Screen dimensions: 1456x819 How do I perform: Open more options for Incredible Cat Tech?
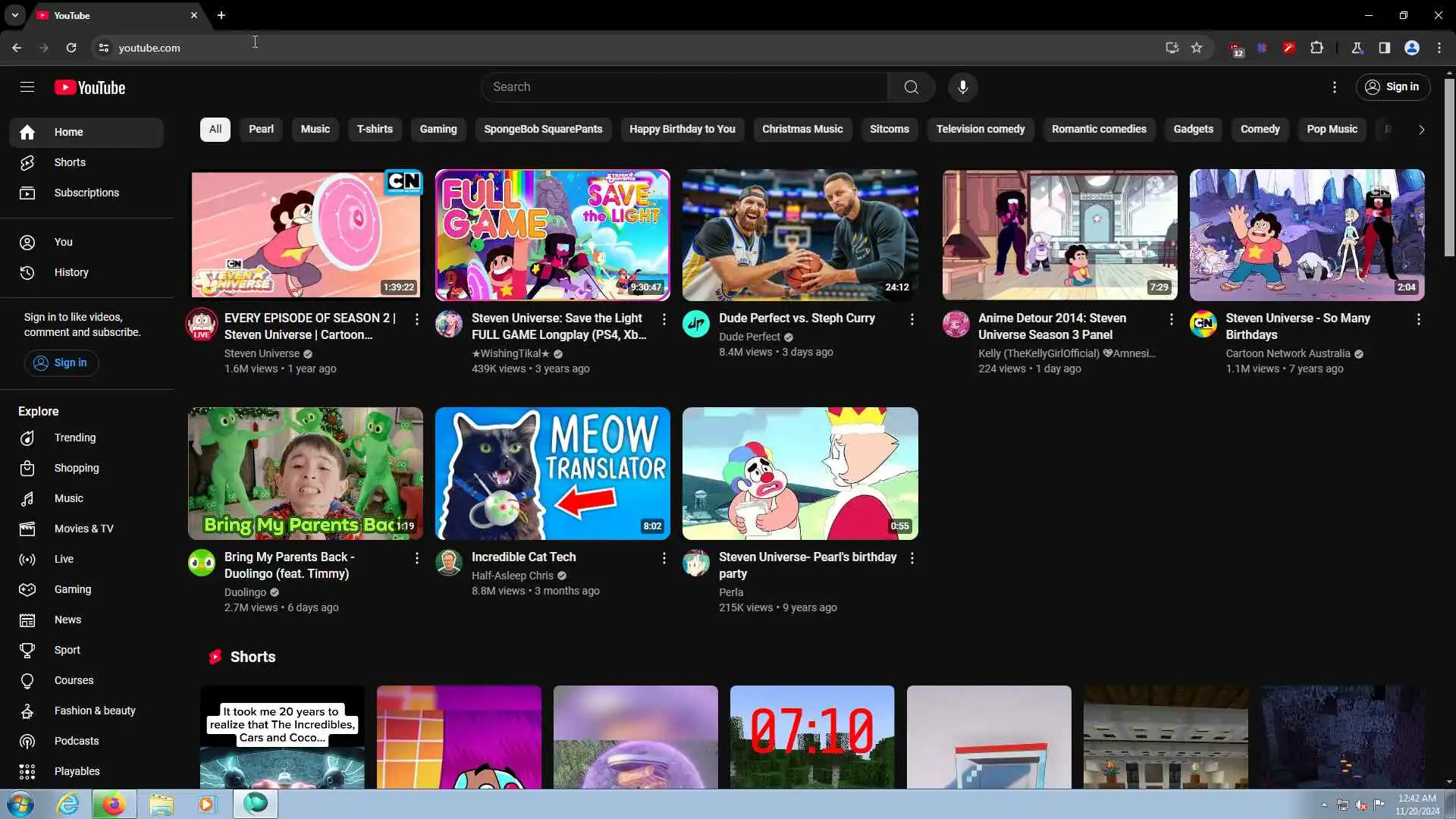click(664, 558)
